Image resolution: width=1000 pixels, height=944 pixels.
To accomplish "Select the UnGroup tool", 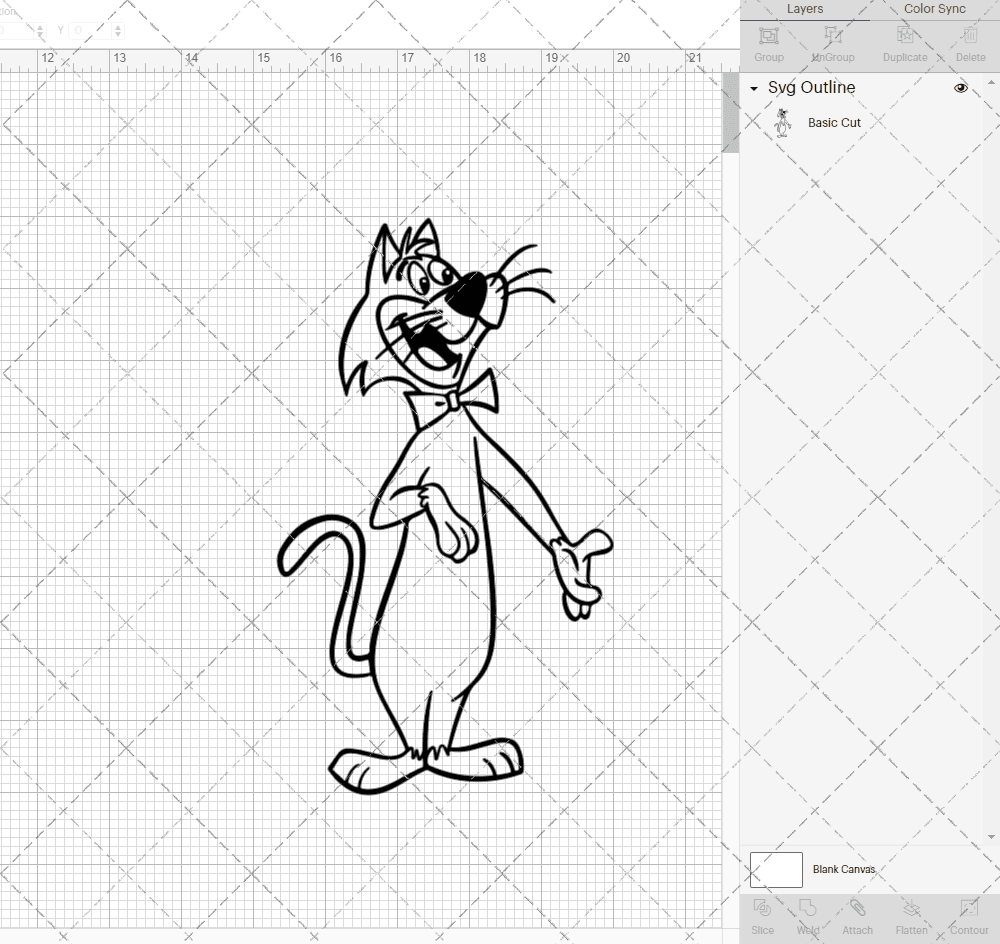I will 832,44.
